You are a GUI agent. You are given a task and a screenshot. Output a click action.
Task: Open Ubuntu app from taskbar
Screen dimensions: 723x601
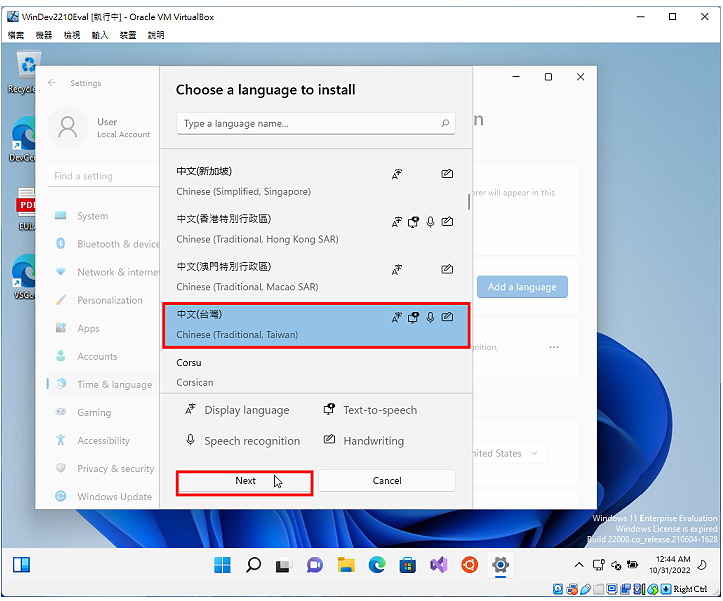(469, 565)
